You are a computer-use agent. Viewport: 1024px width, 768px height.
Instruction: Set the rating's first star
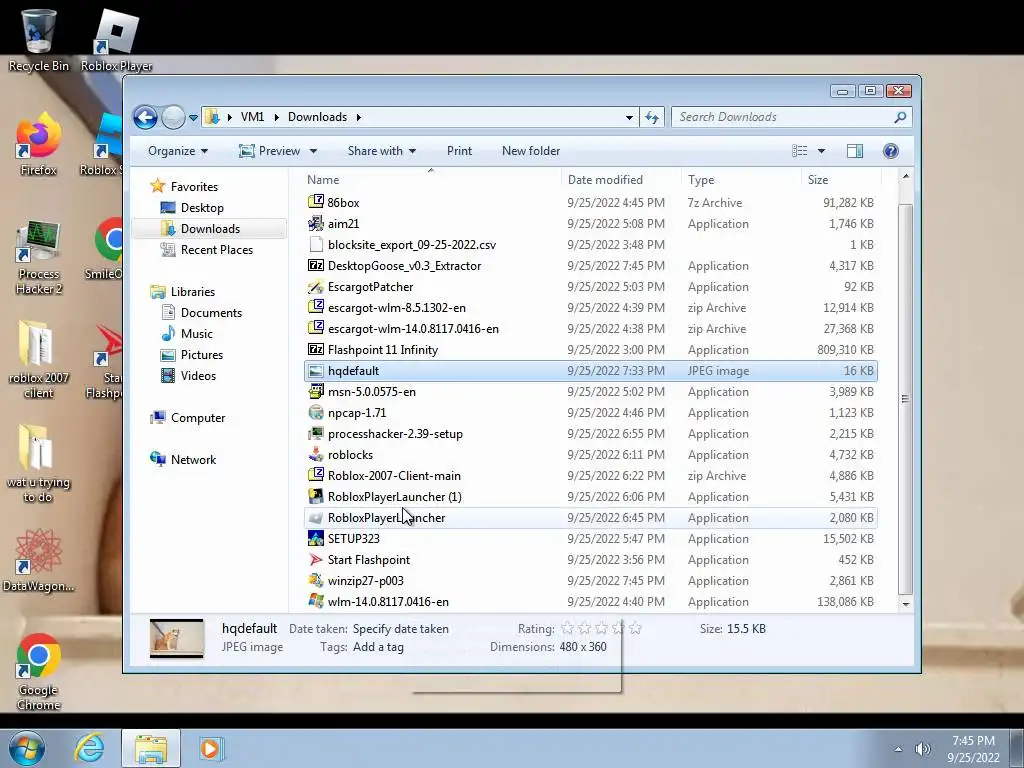point(568,629)
